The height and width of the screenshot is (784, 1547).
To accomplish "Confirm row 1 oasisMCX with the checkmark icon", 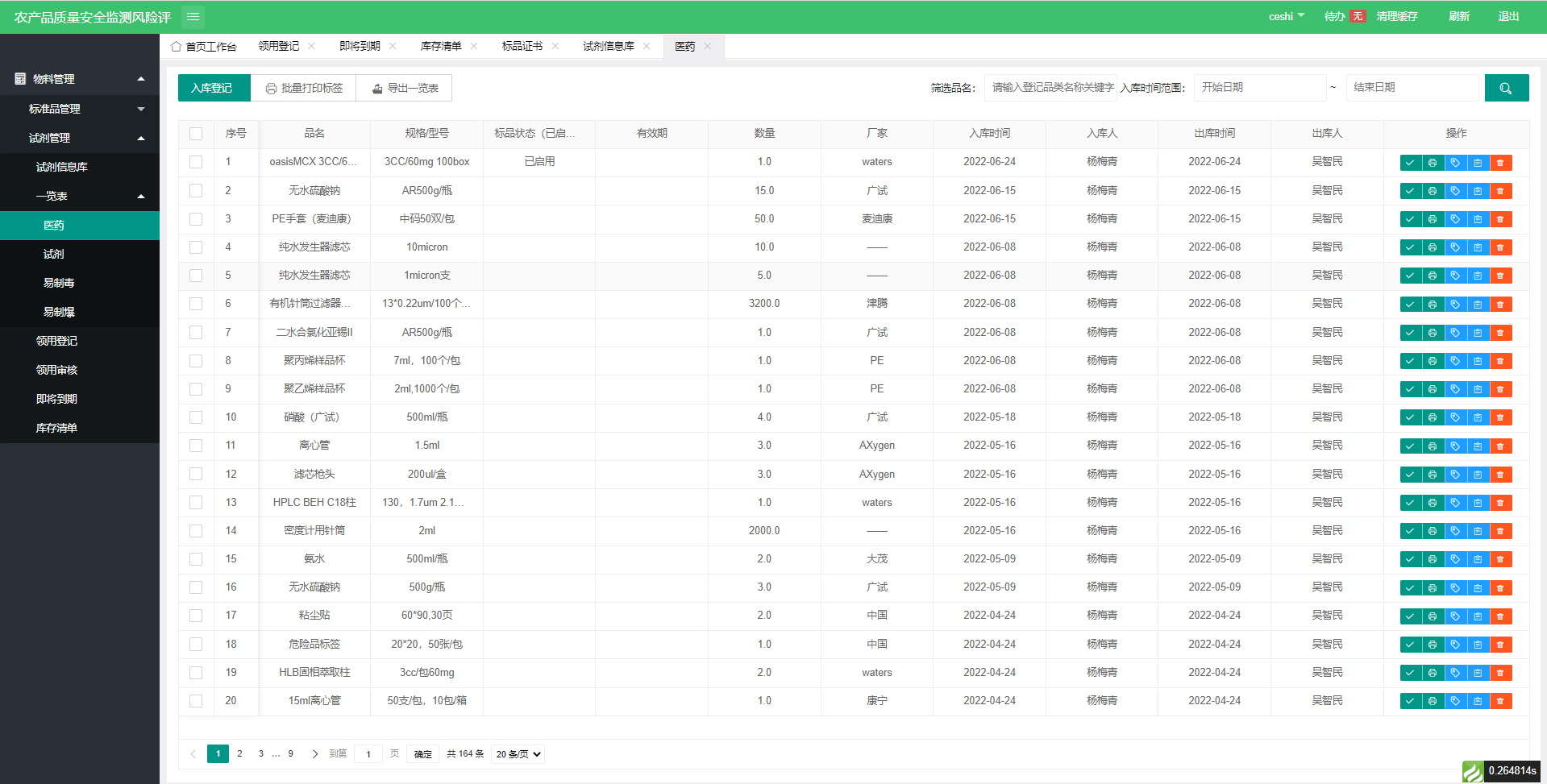I will pos(1410,163).
